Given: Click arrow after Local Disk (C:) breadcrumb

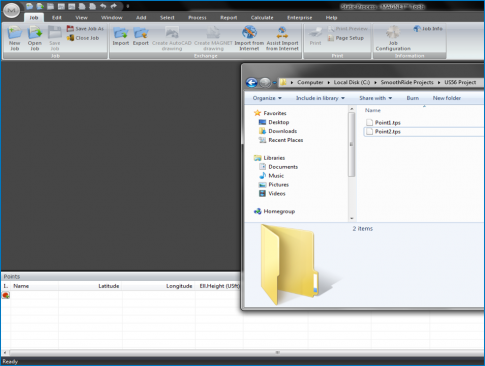Looking at the screenshot, I should pyautogui.click(x=375, y=82).
